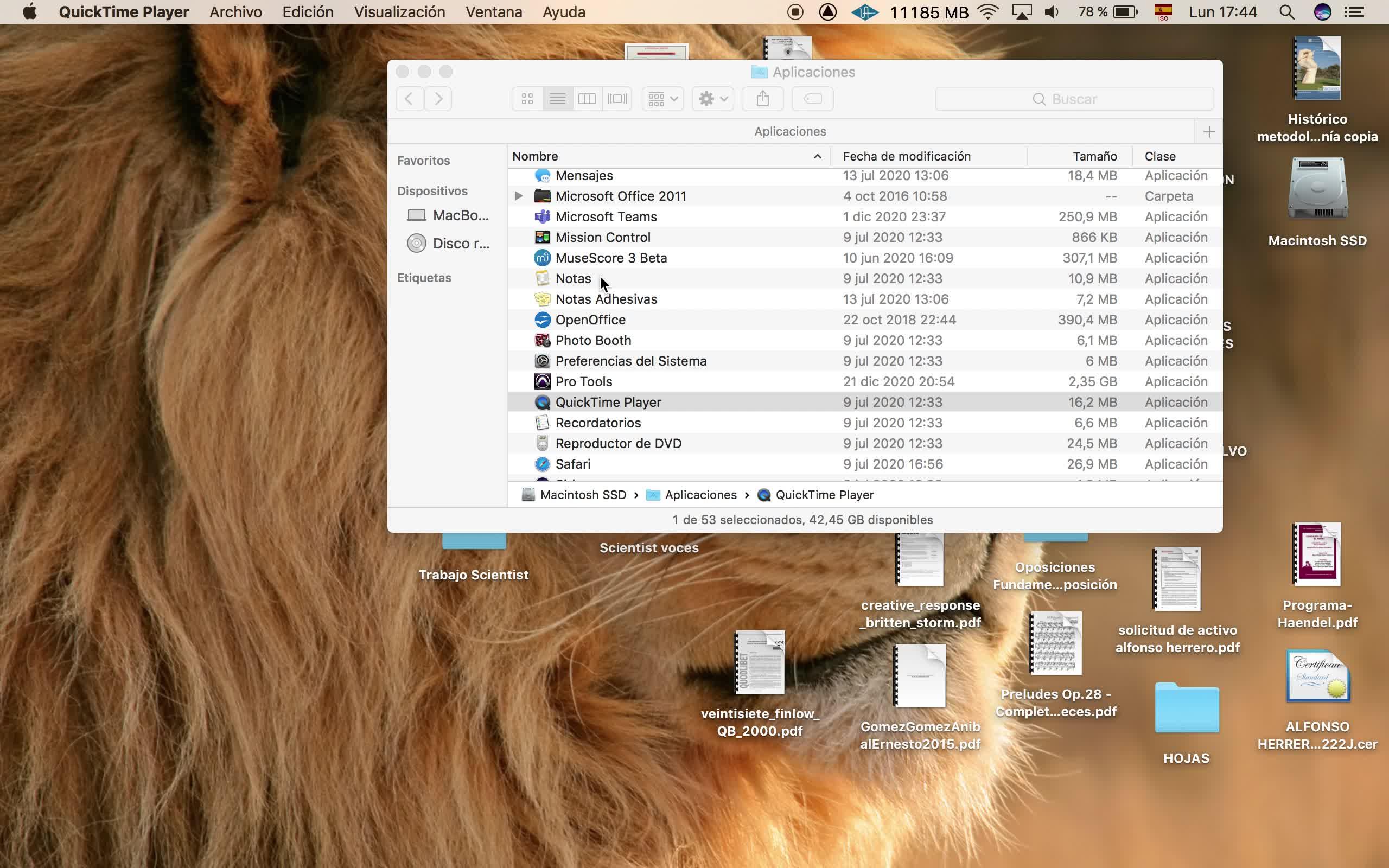Image resolution: width=1389 pixels, height=868 pixels.
Task: Open the Archivo menu
Action: coord(235,12)
